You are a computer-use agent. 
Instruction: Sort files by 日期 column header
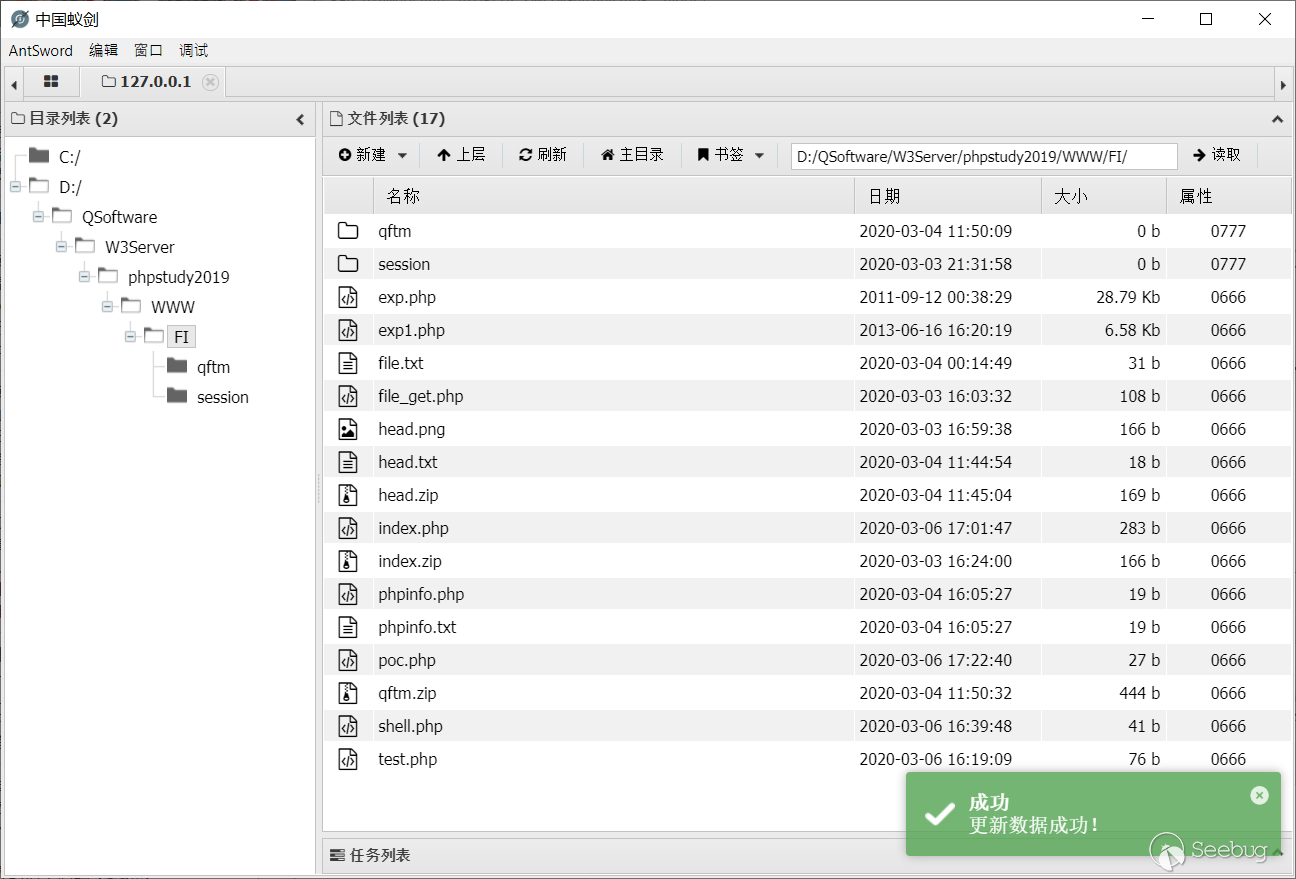coord(884,197)
